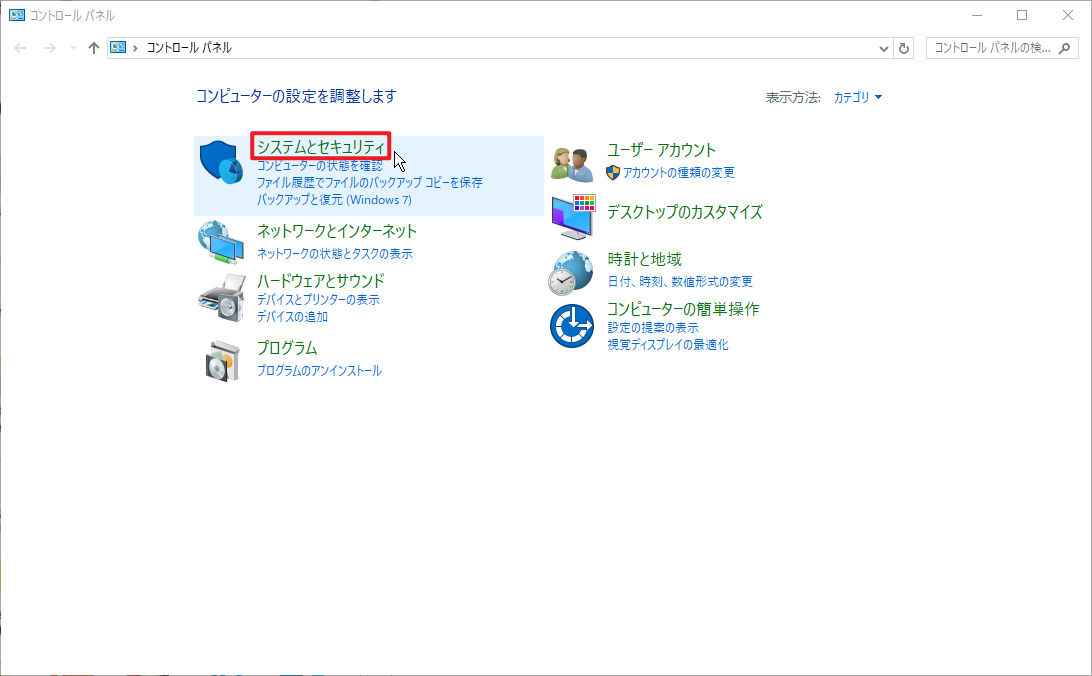Click the Hardware and Sound printer icon
1092x676 pixels.
click(222, 296)
